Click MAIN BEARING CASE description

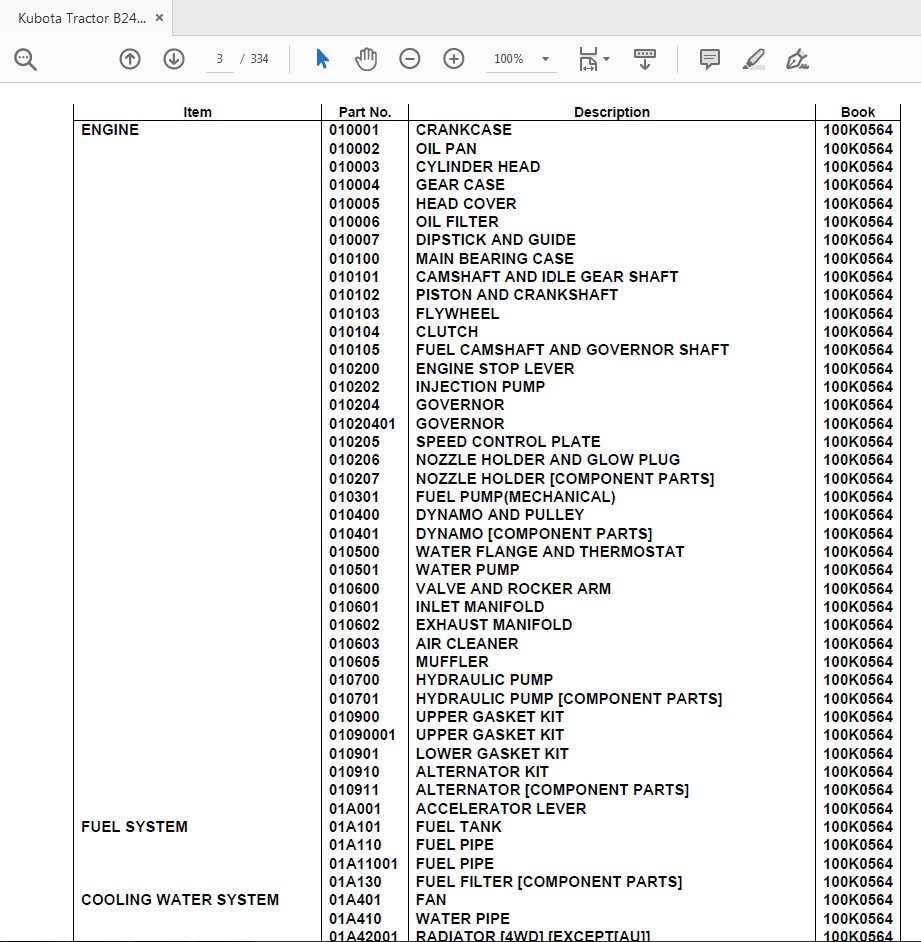pyautogui.click(x=495, y=258)
